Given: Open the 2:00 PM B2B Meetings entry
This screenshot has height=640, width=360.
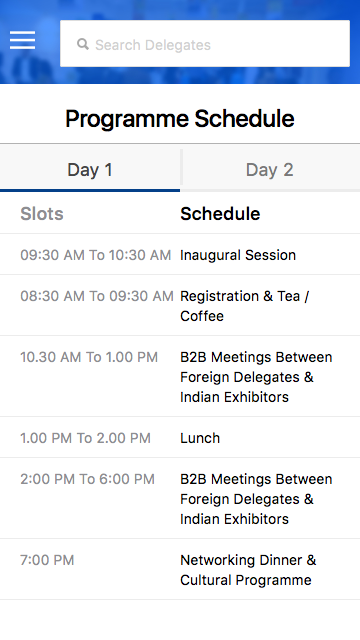Looking at the screenshot, I should click(256, 499).
